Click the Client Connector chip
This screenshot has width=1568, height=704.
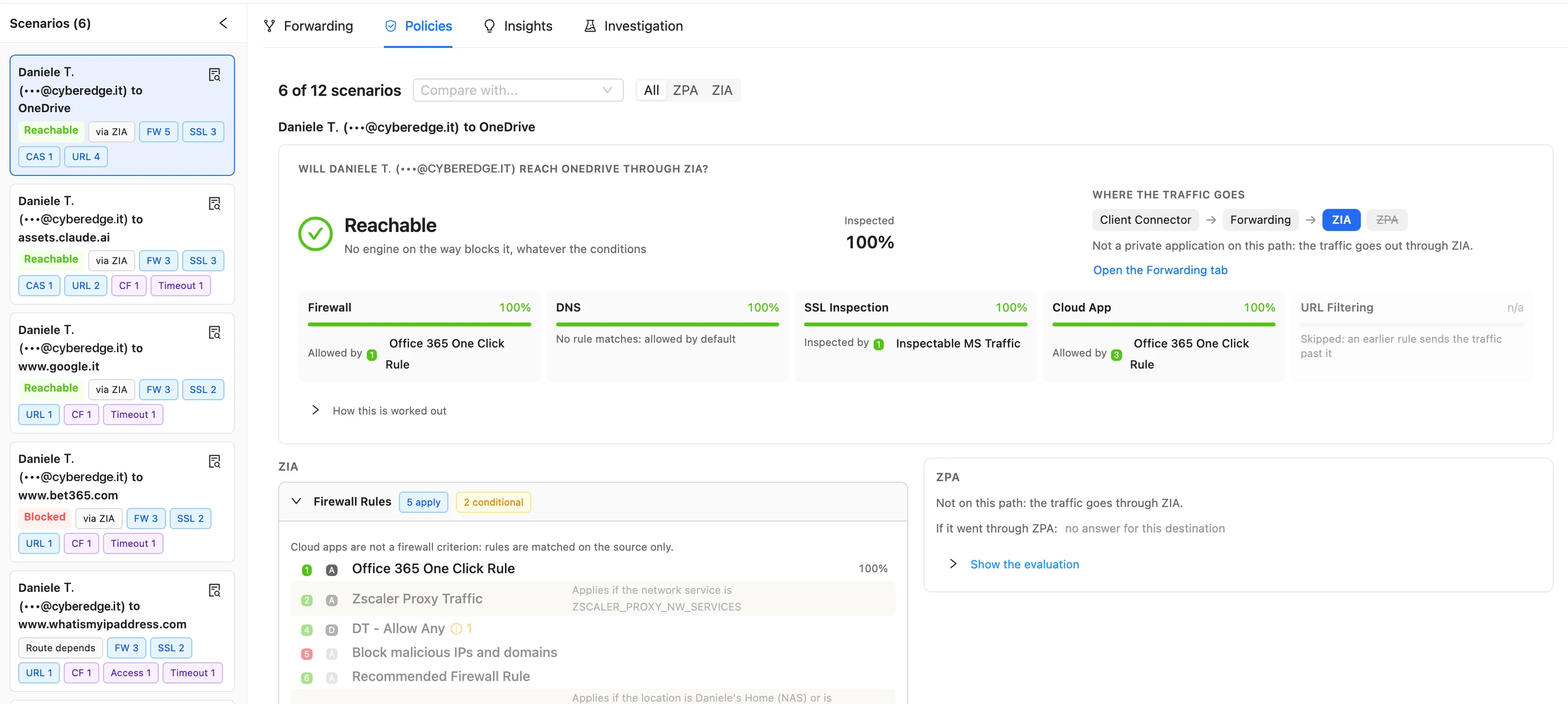click(x=1145, y=220)
